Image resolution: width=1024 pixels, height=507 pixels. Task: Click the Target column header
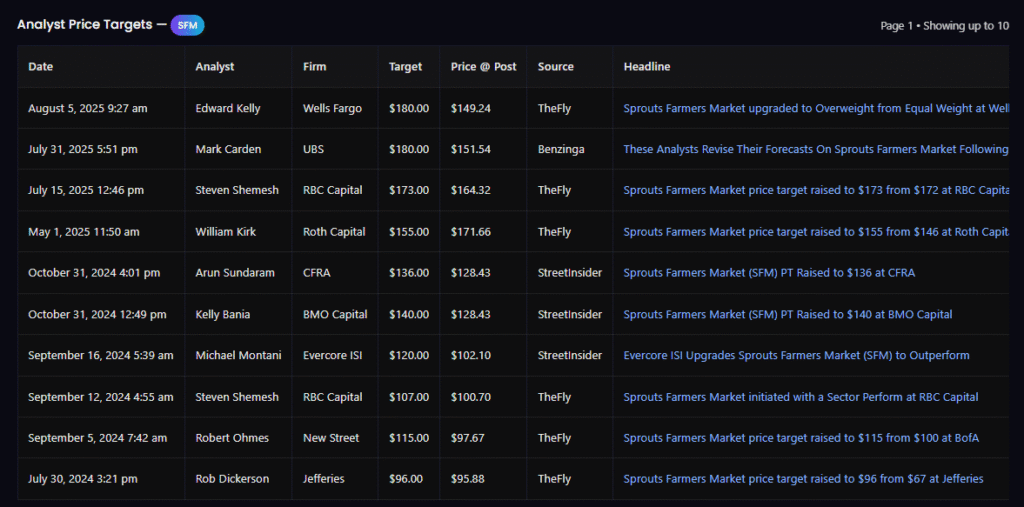tap(406, 67)
